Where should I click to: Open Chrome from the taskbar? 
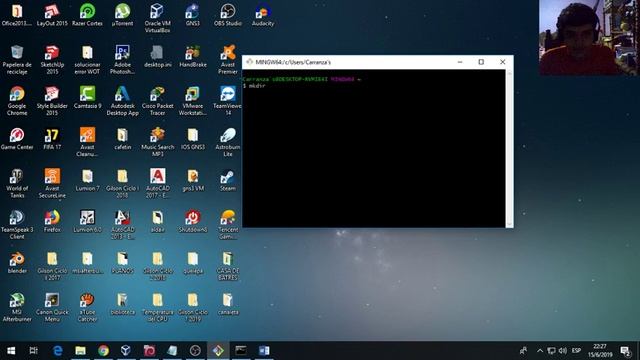pyautogui.click(x=103, y=351)
